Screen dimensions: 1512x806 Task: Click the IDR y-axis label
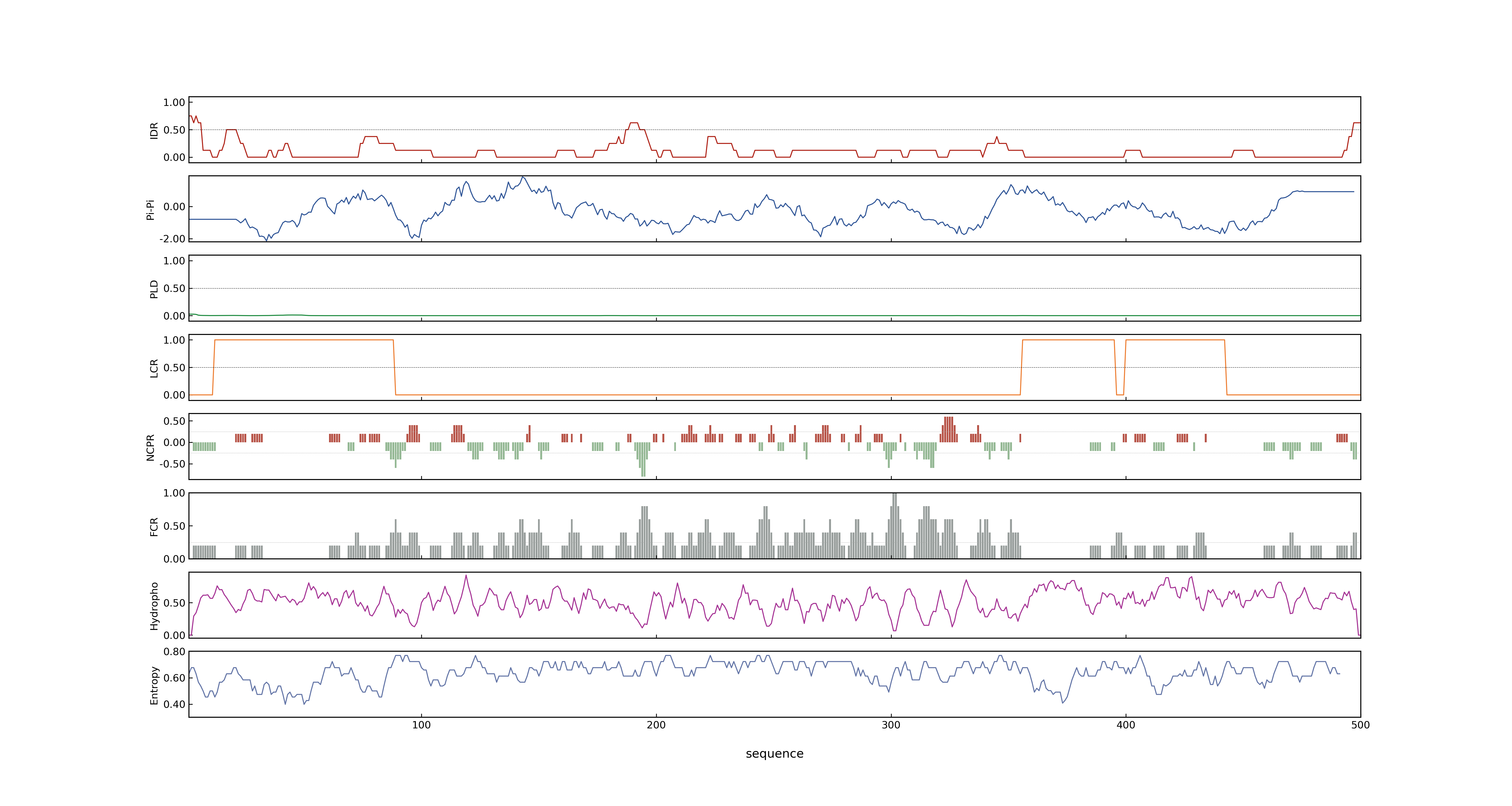coord(154,130)
